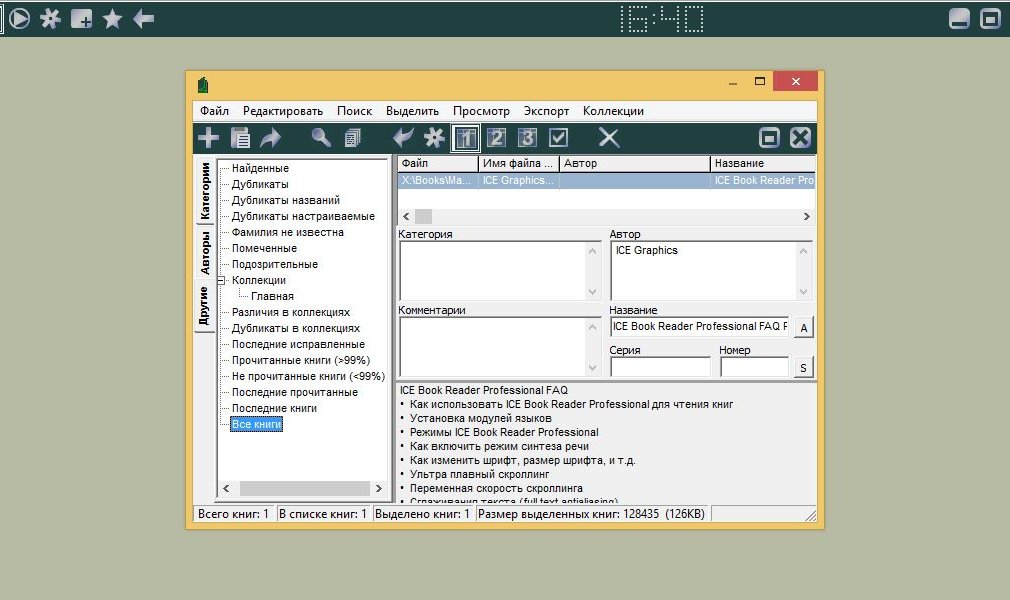Sort by the Название column header
The width and height of the screenshot is (1010, 600).
[763, 164]
